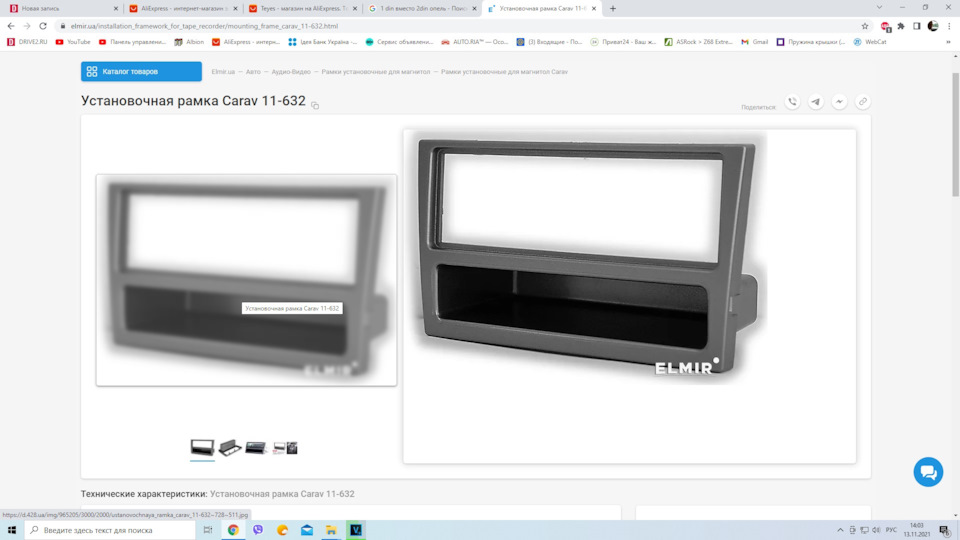Screen dimensions: 960x540
Task: Open the Albion bookmark
Action: coord(189,42)
